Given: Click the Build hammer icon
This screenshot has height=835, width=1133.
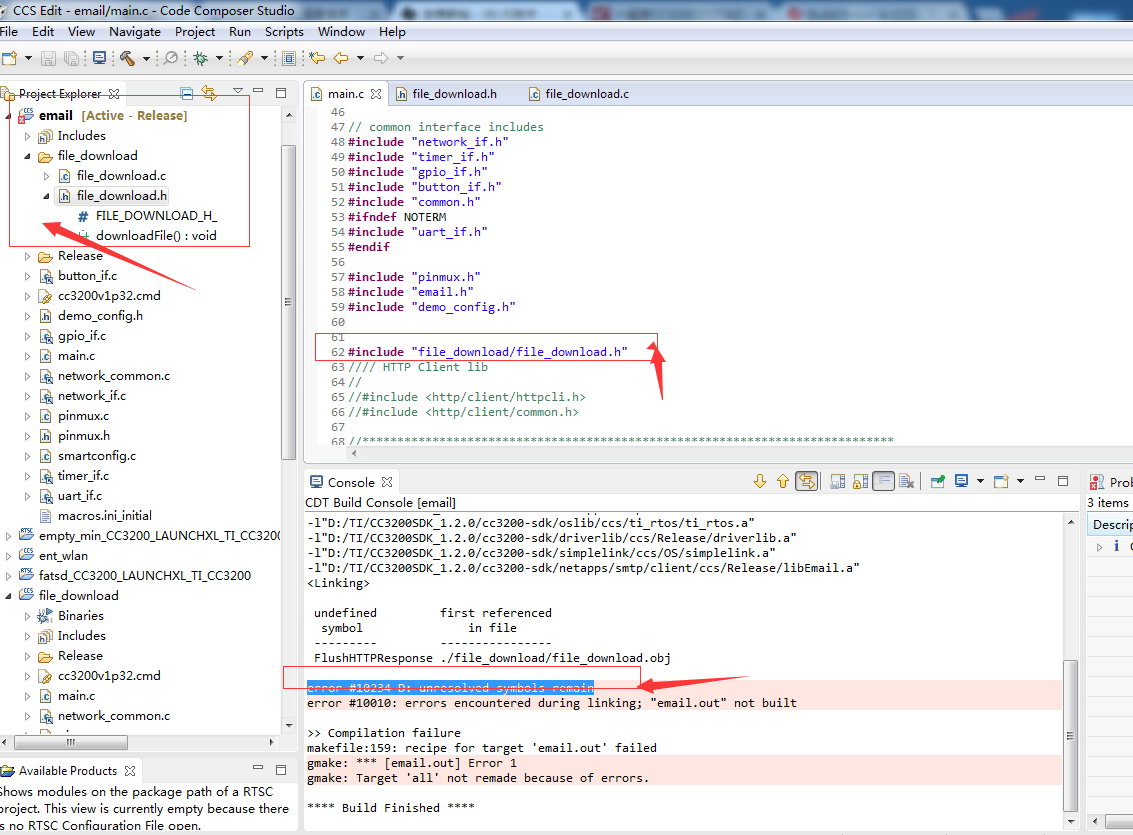Looking at the screenshot, I should [127, 58].
